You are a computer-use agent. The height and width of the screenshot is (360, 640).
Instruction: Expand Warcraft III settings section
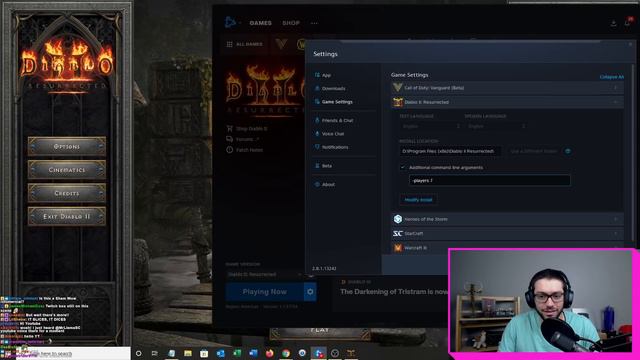507,248
